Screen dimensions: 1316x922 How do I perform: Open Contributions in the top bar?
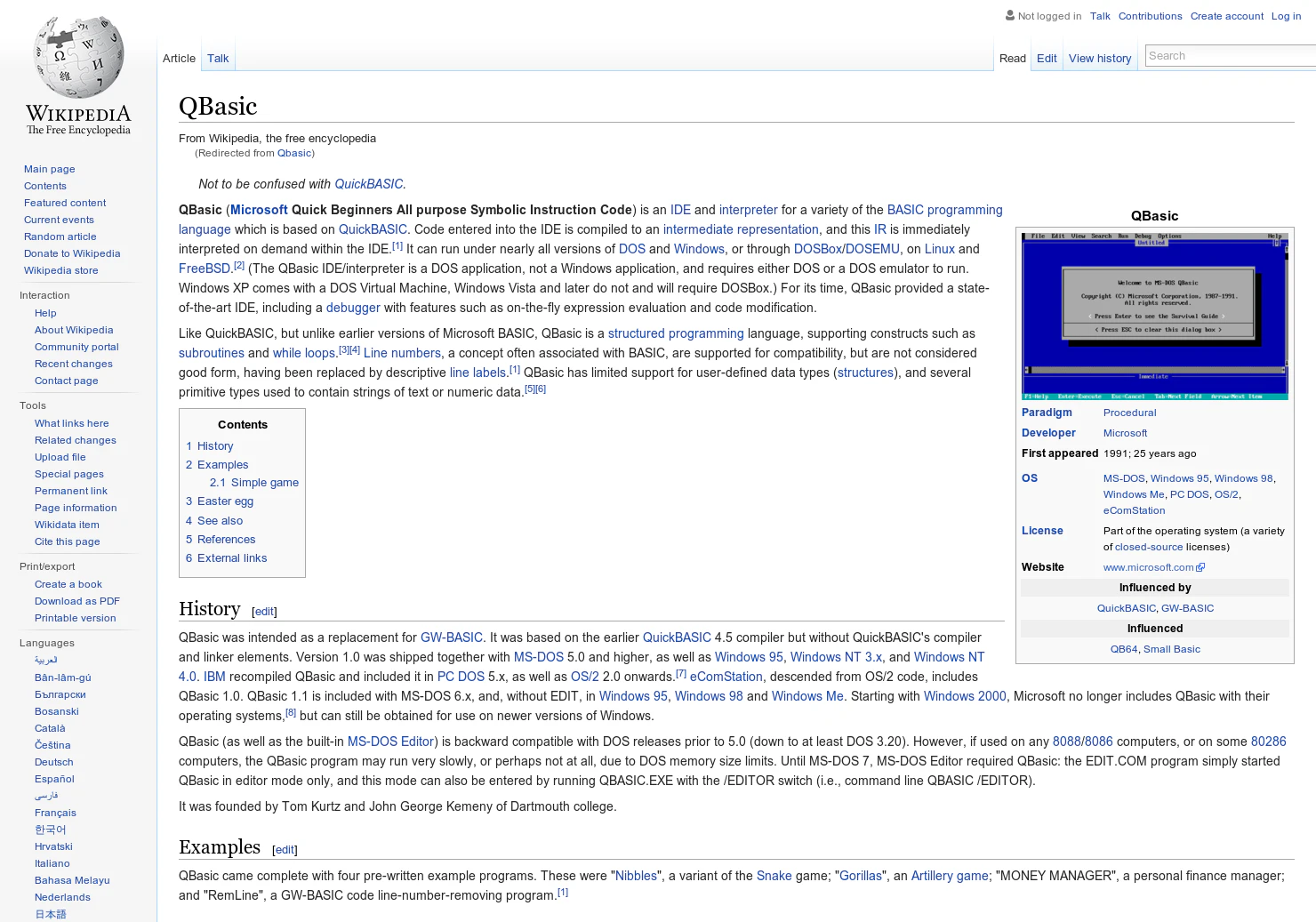click(x=1150, y=16)
